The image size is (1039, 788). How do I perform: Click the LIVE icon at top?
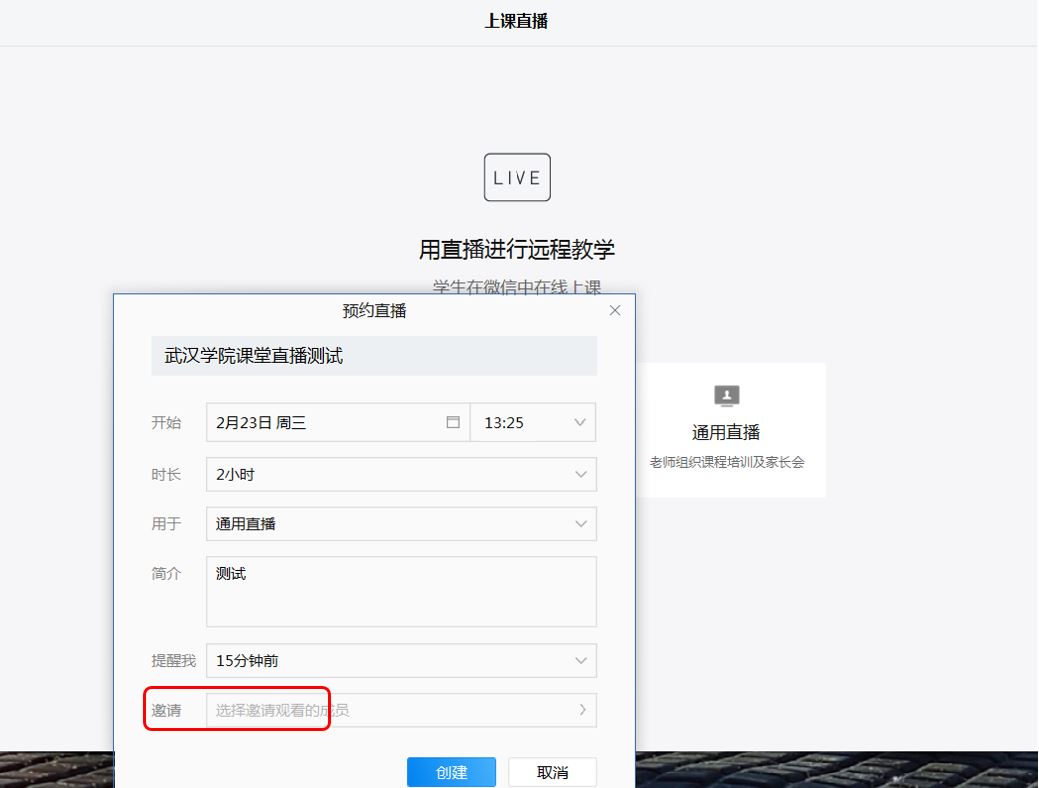[x=516, y=178]
